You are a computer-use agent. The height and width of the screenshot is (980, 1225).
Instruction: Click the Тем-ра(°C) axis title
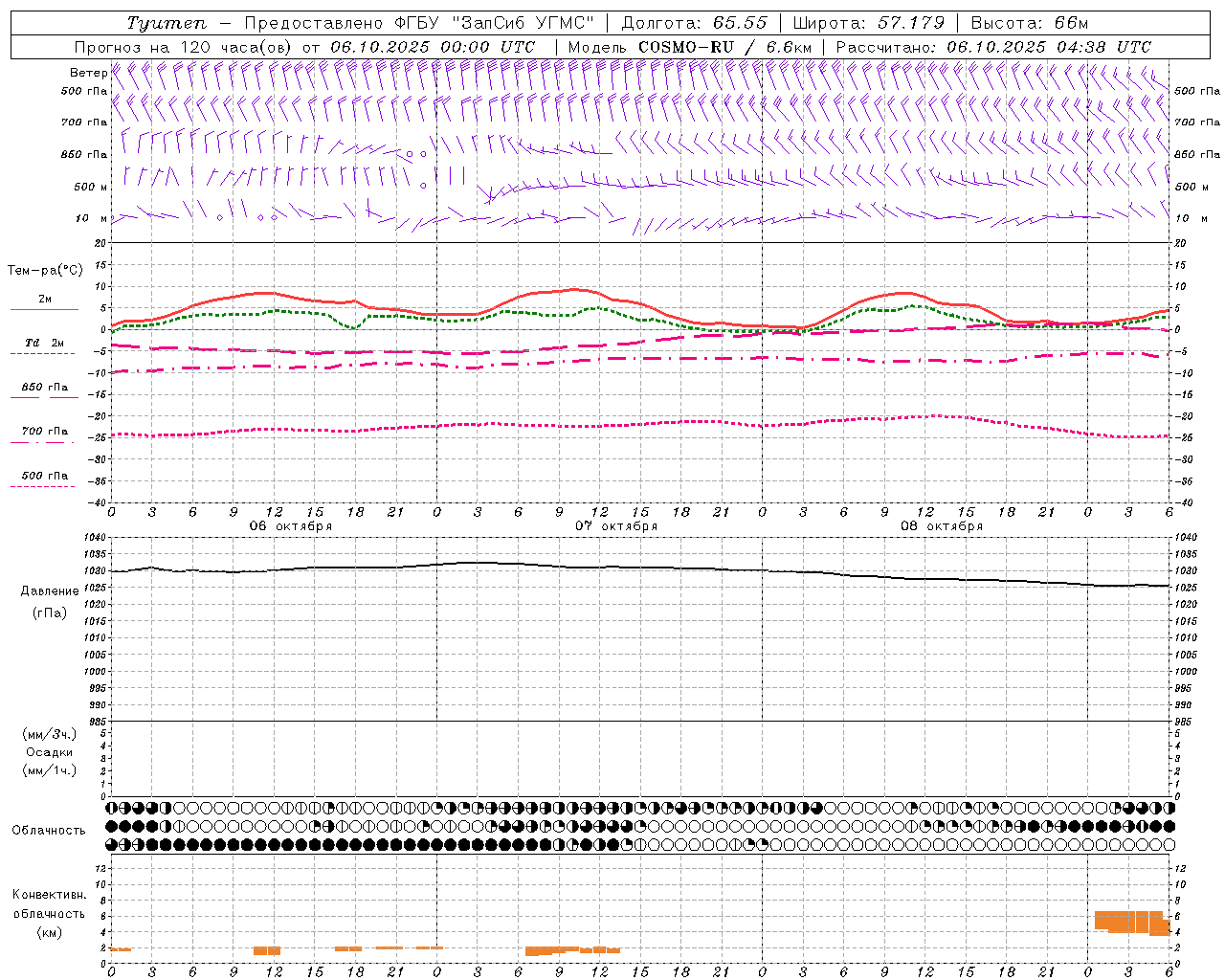[x=45, y=271]
